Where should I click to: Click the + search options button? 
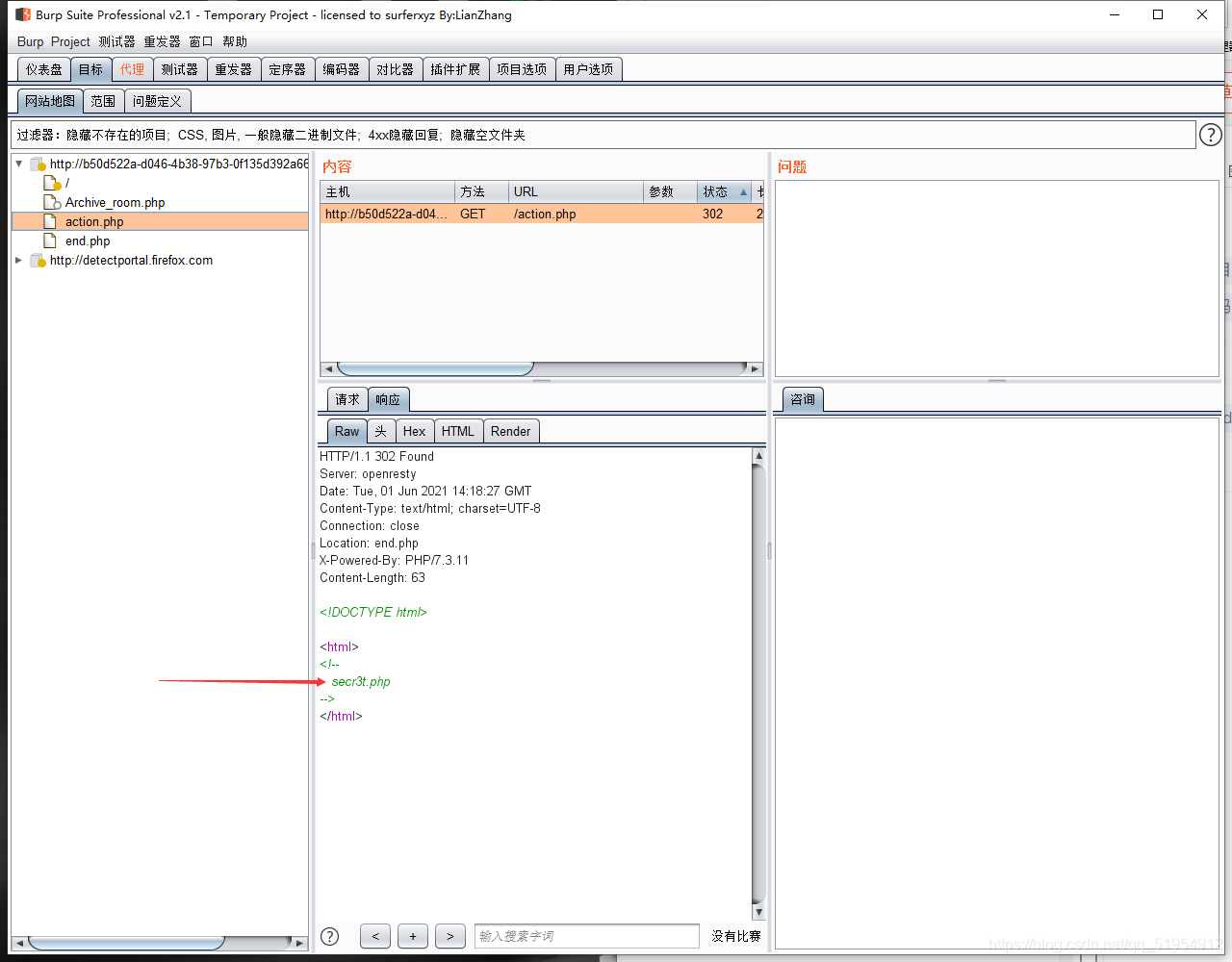click(x=413, y=936)
